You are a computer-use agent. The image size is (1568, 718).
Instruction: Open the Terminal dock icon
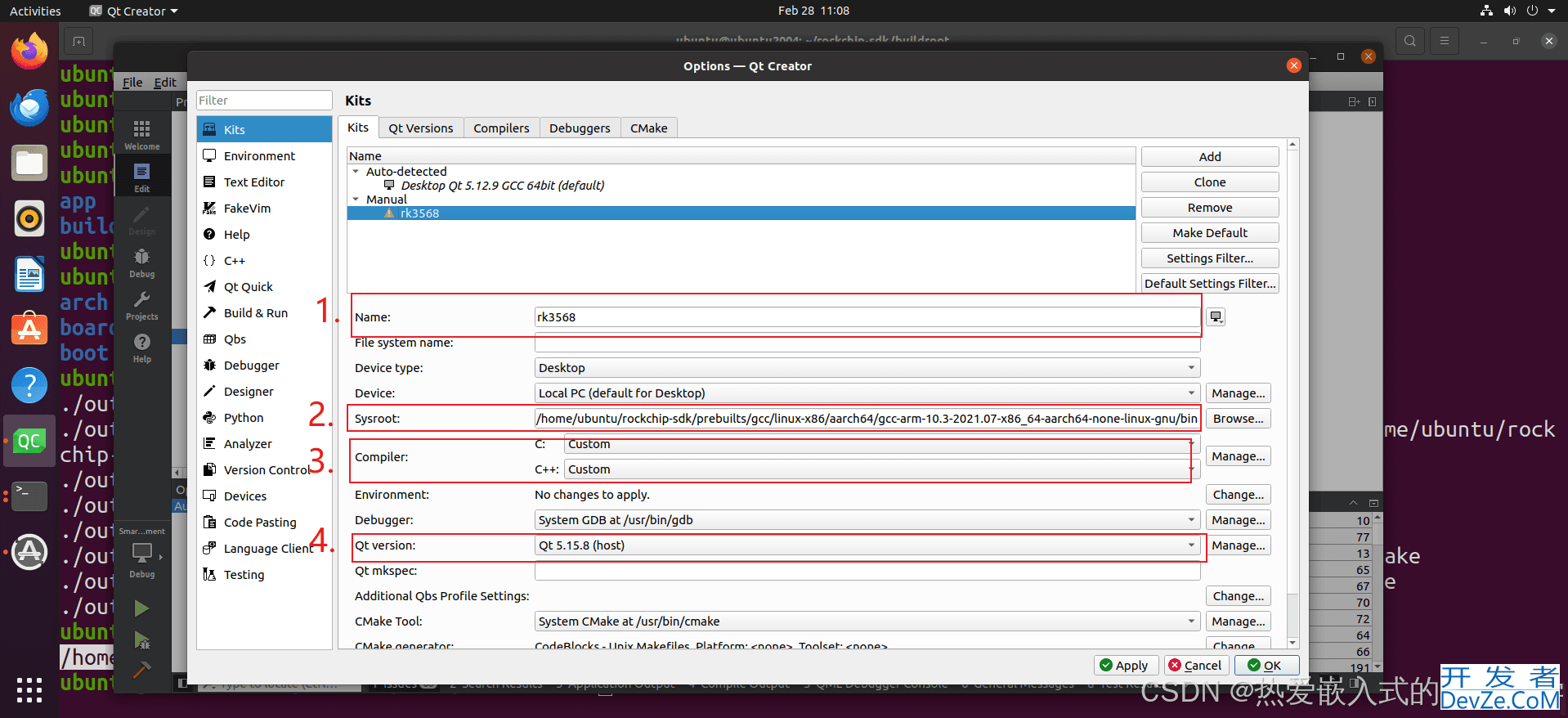(x=29, y=496)
